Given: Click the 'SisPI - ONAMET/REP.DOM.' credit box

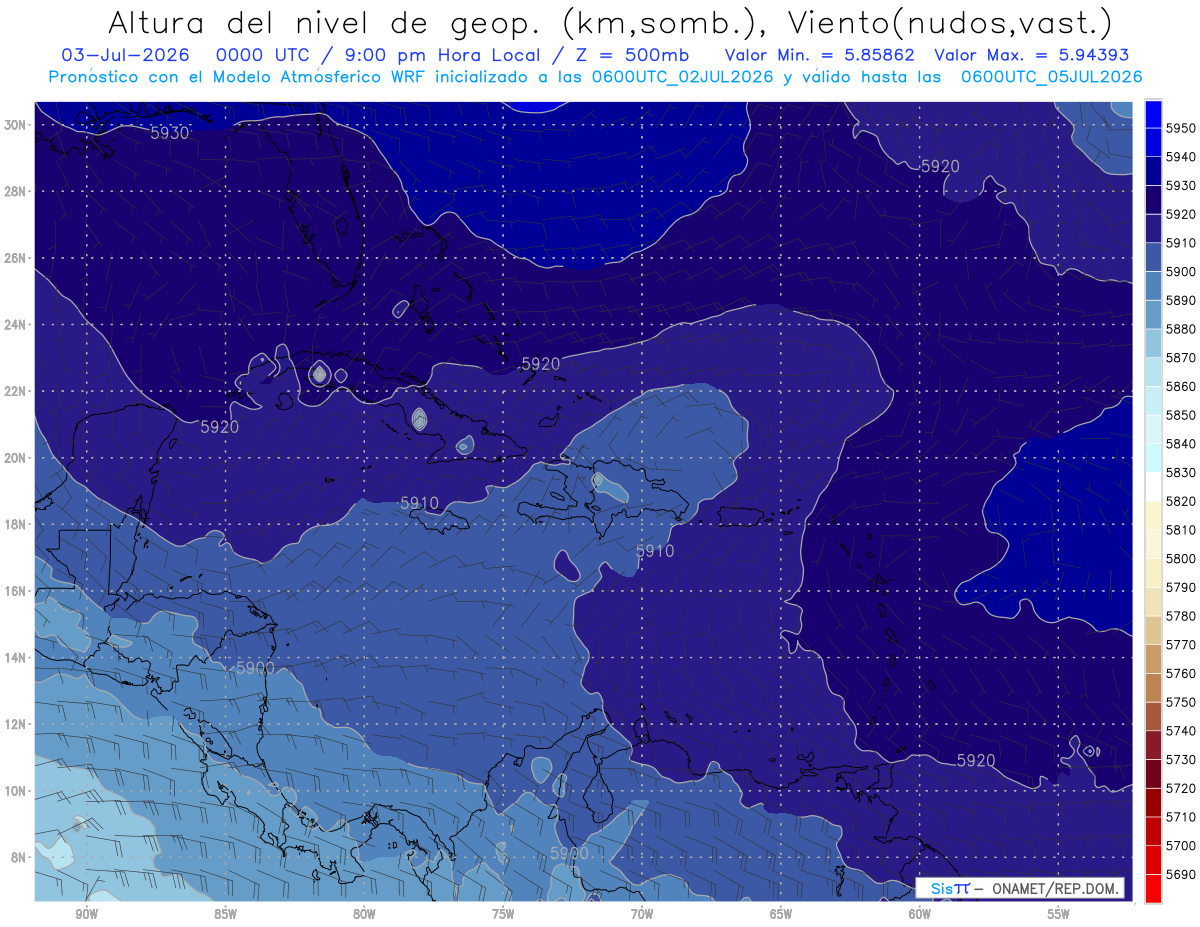Looking at the screenshot, I should point(1021,888).
